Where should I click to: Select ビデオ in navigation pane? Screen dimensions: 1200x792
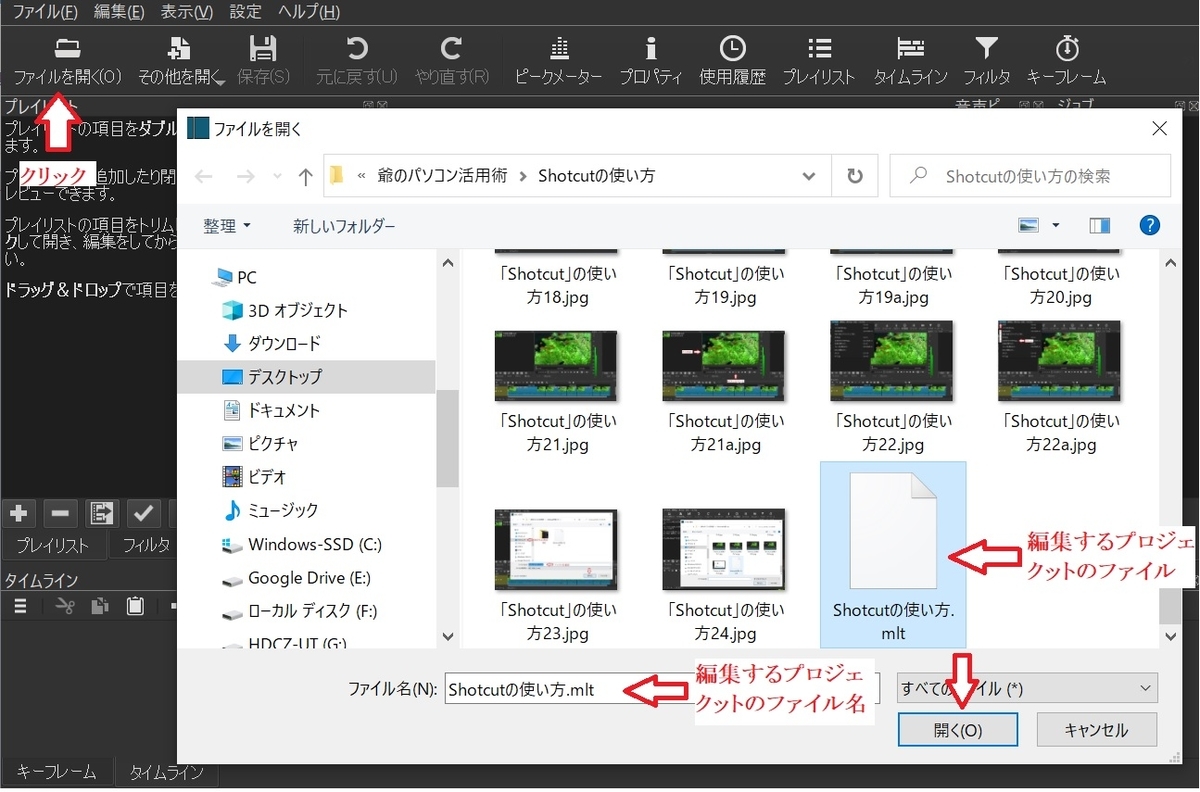[x=267, y=477]
